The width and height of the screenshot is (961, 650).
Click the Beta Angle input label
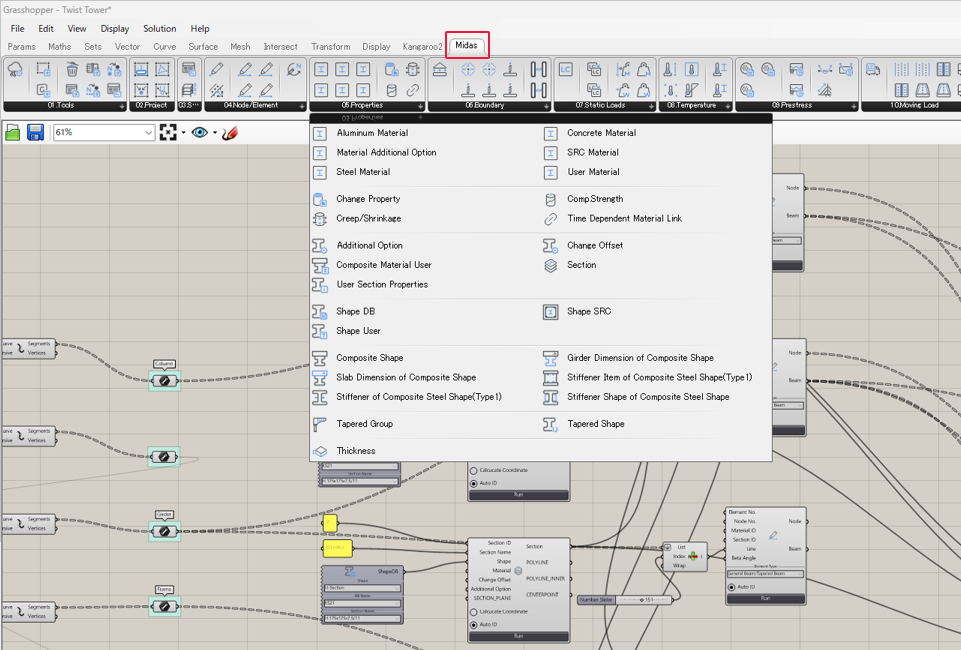pyautogui.click(x=743, y=558)
